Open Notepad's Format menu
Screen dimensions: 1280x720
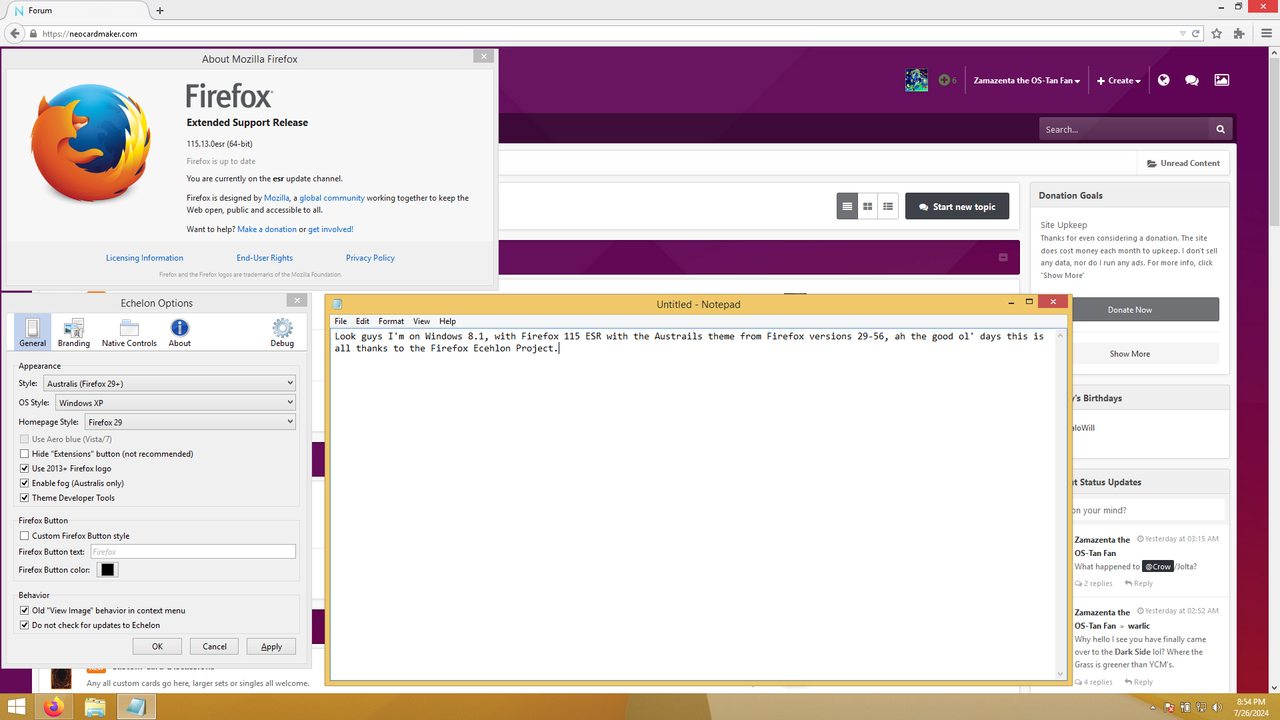point(391,320)
